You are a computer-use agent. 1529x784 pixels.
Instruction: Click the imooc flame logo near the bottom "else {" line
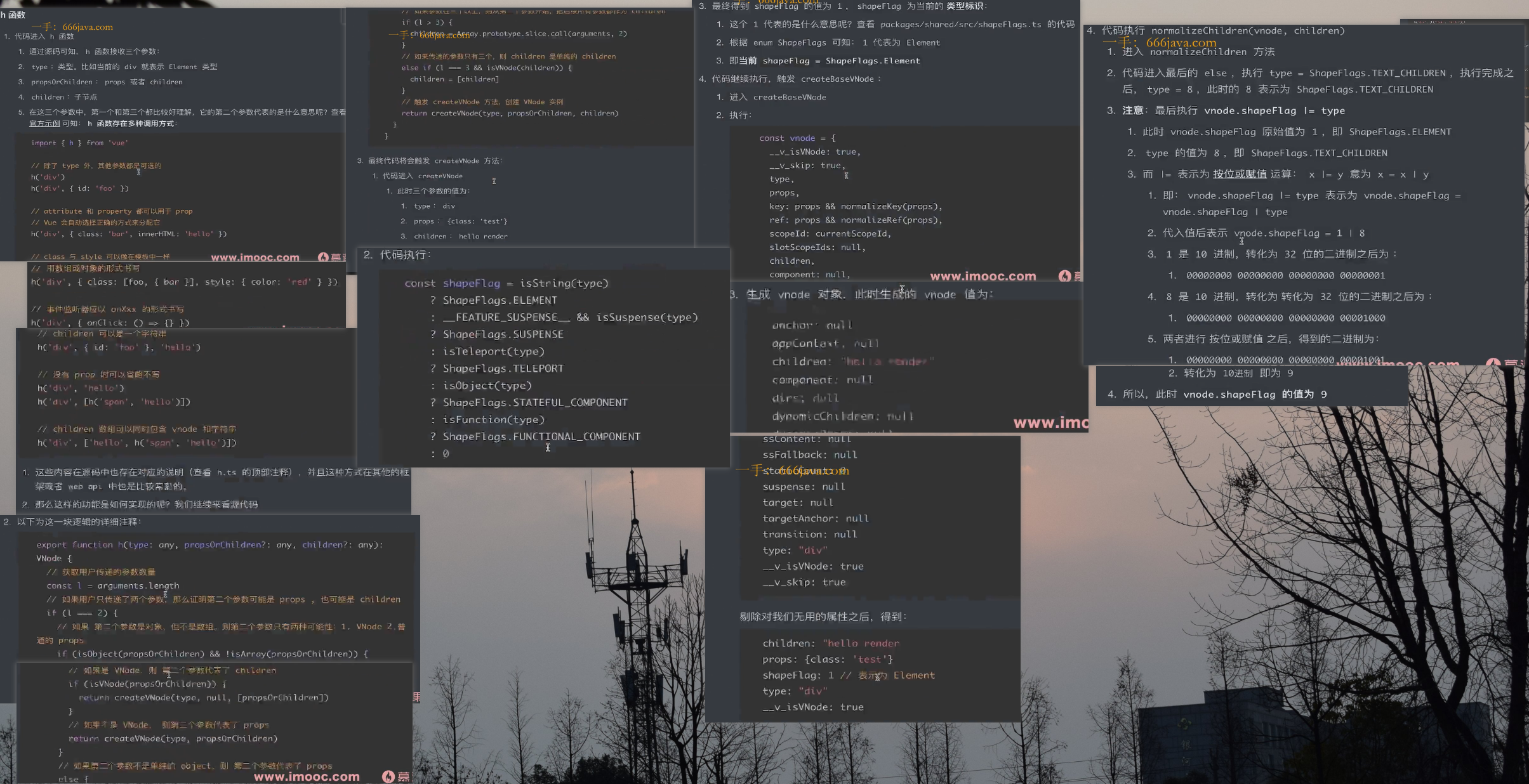coord(388,776)
